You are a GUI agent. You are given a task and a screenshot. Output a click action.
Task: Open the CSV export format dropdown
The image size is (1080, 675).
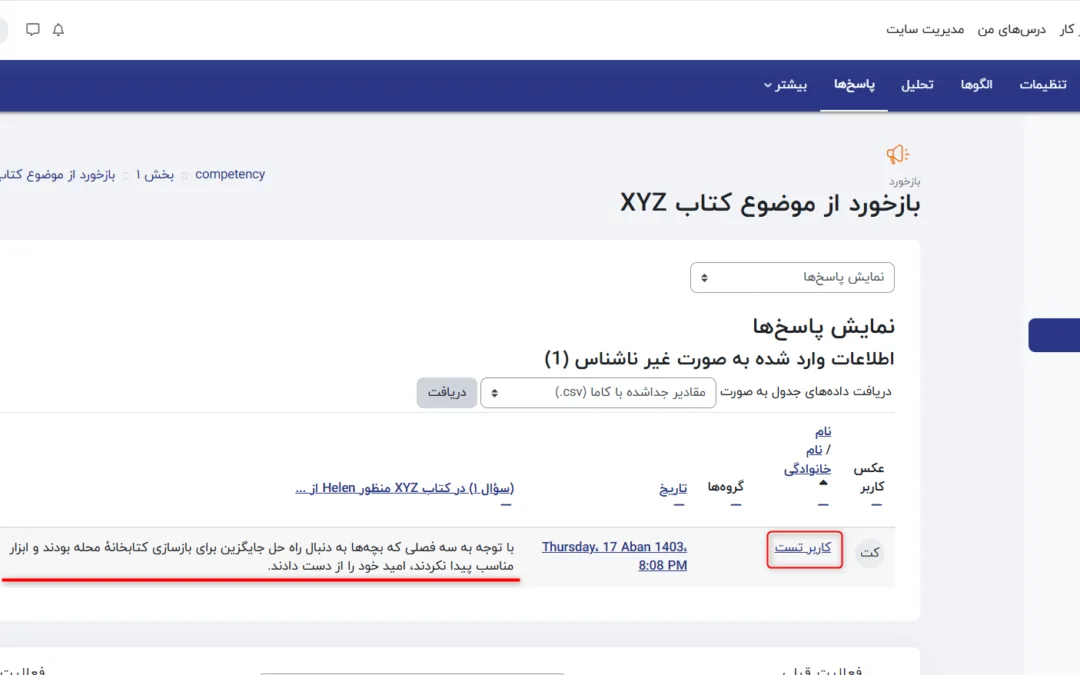pos(598,392)
